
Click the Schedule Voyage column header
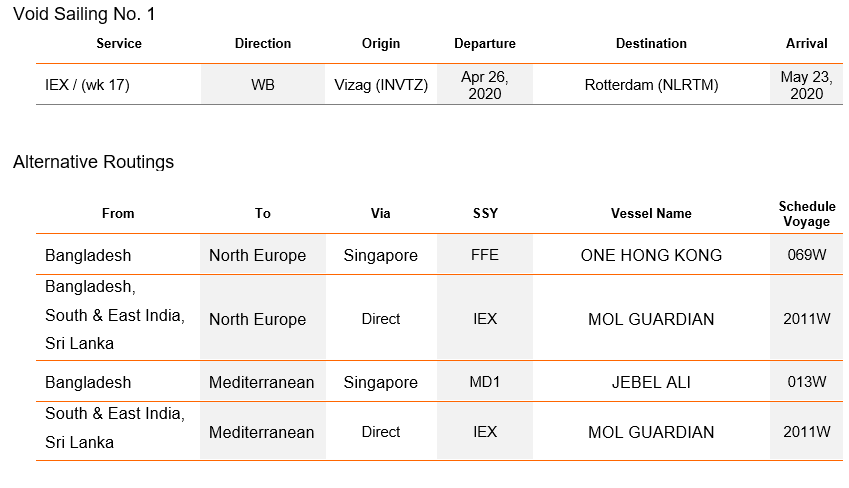(807, 214)
